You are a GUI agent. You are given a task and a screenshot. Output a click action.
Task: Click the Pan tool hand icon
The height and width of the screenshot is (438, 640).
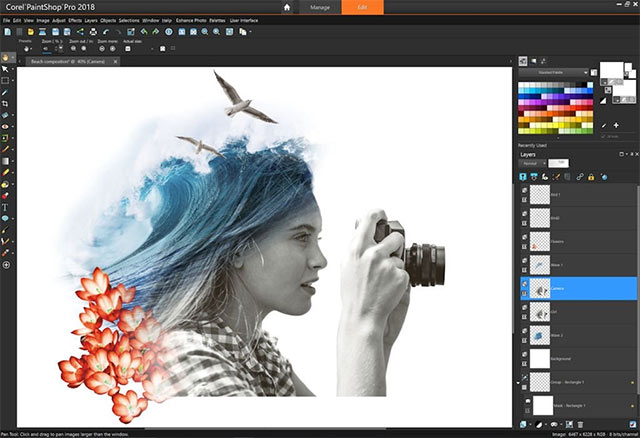pyautogui.click(x=6, y=59)
